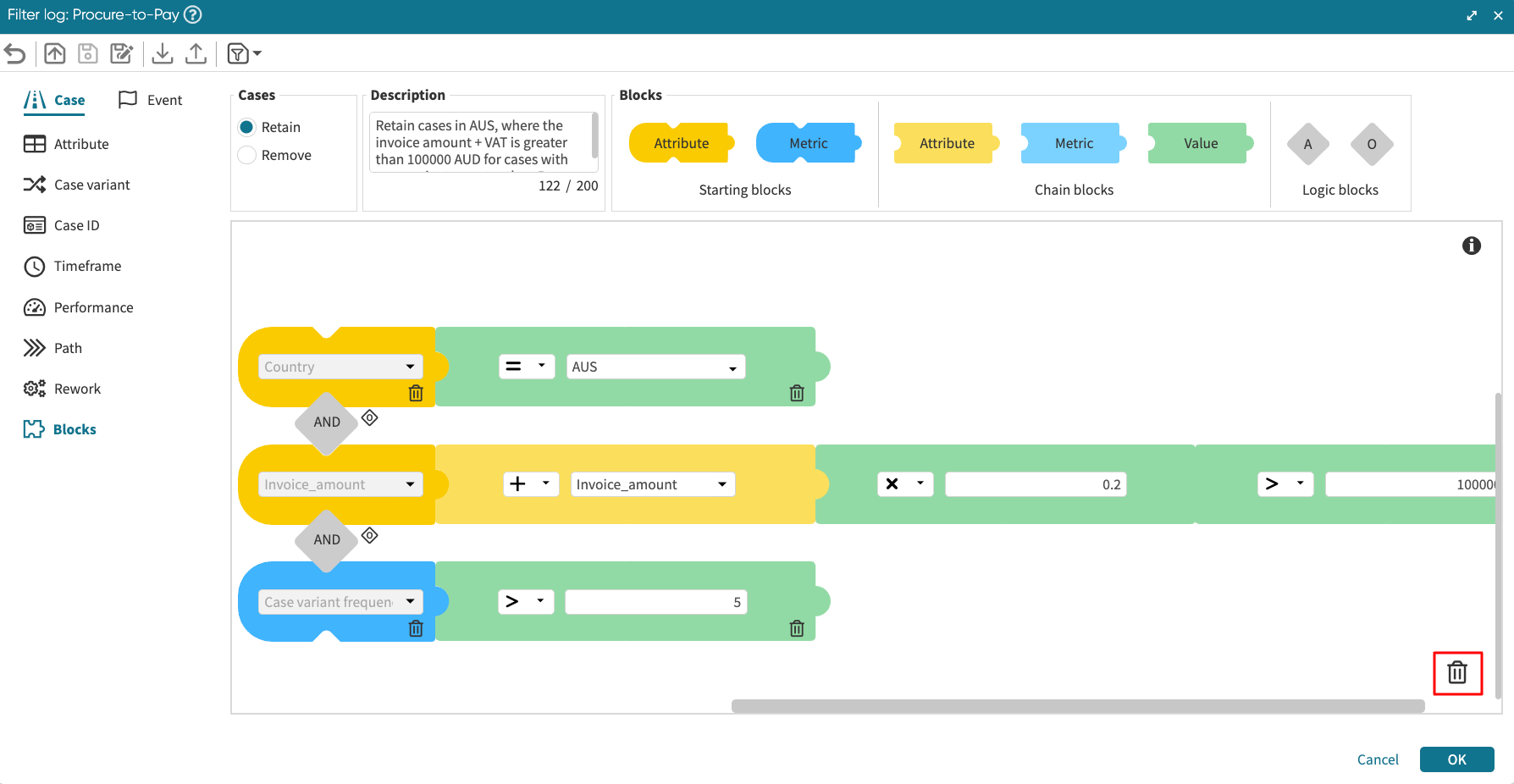Open the Case variant frequency dropdown
The width and height of the screenshot is (1514, 784).
point(340,602)
